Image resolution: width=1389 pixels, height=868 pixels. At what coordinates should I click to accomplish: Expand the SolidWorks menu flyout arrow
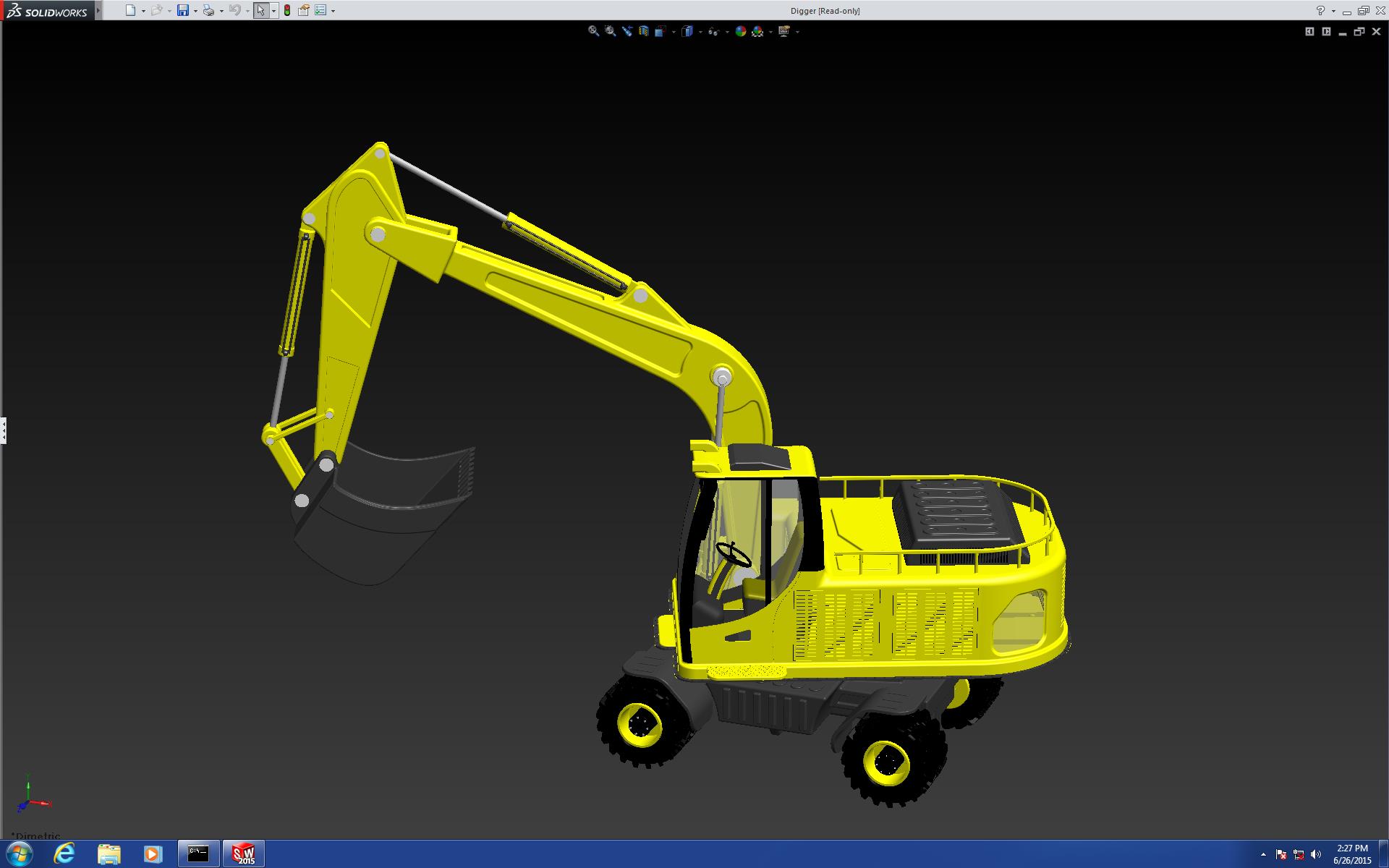pos(98,10)
